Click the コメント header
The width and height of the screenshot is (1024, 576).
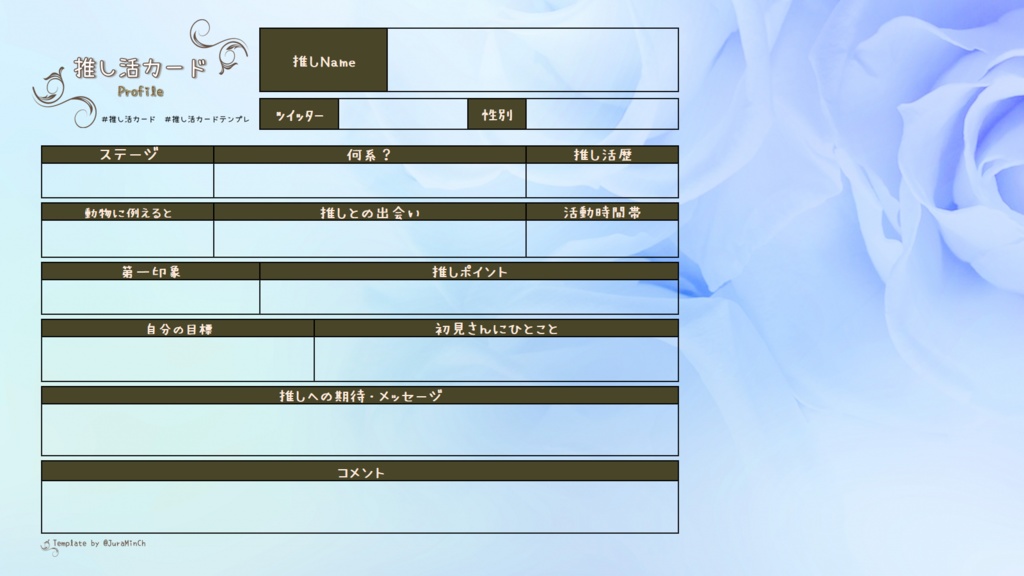tap(360, 472)
